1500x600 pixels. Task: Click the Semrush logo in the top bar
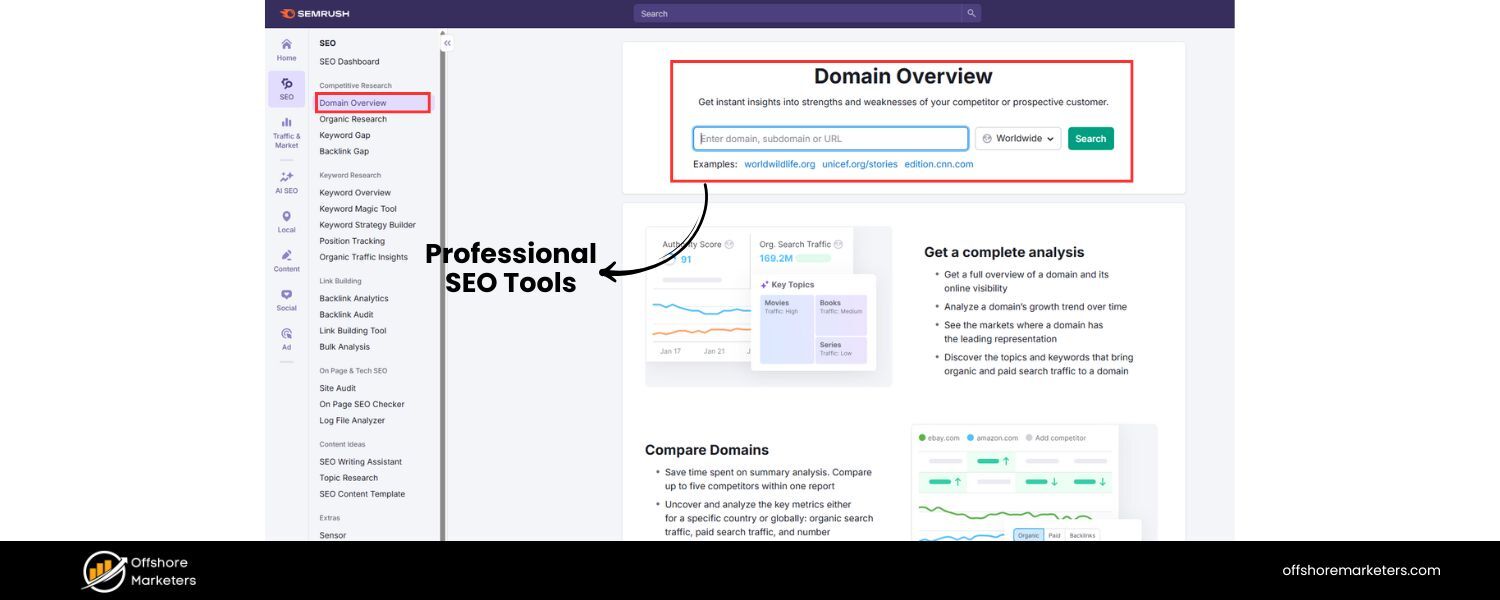pos(313,13)
